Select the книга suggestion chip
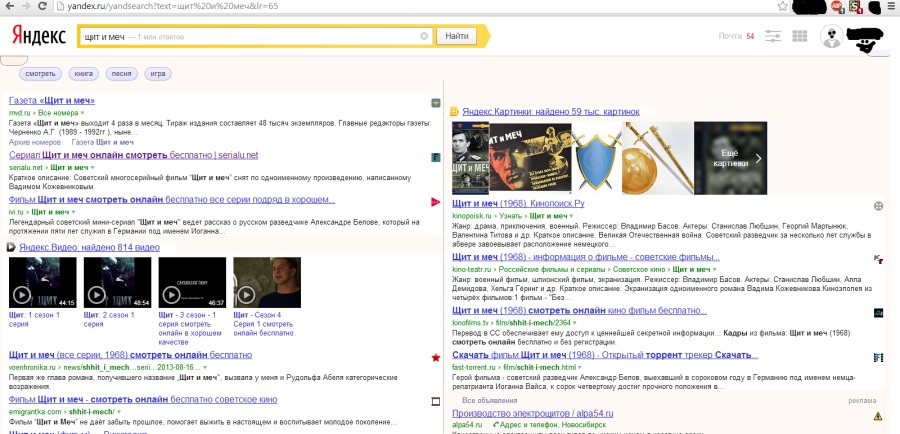Screen dimensions: 900x434 [84, 74]
